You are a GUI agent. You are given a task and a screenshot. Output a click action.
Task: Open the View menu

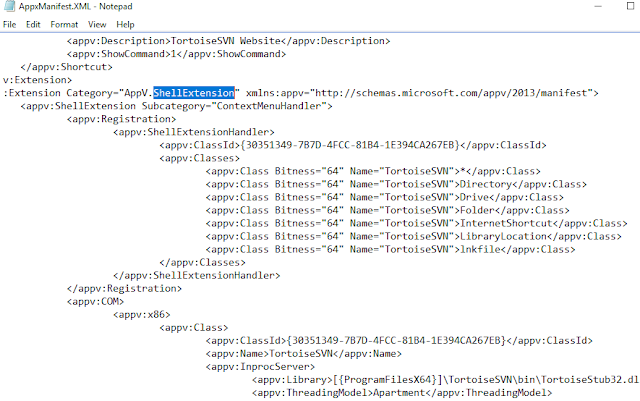tap(97, 25)
